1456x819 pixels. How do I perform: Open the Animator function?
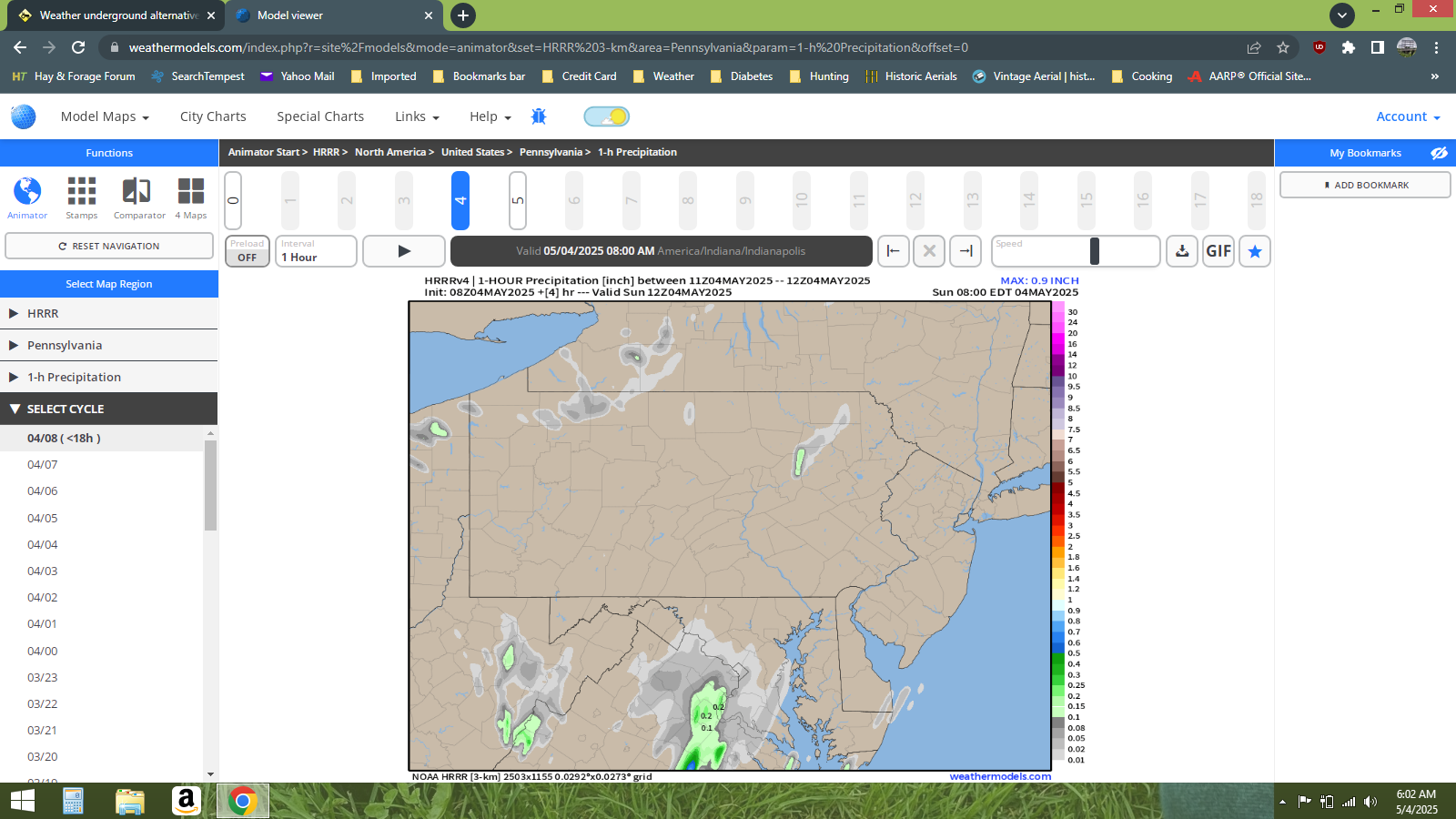(27, 198)
